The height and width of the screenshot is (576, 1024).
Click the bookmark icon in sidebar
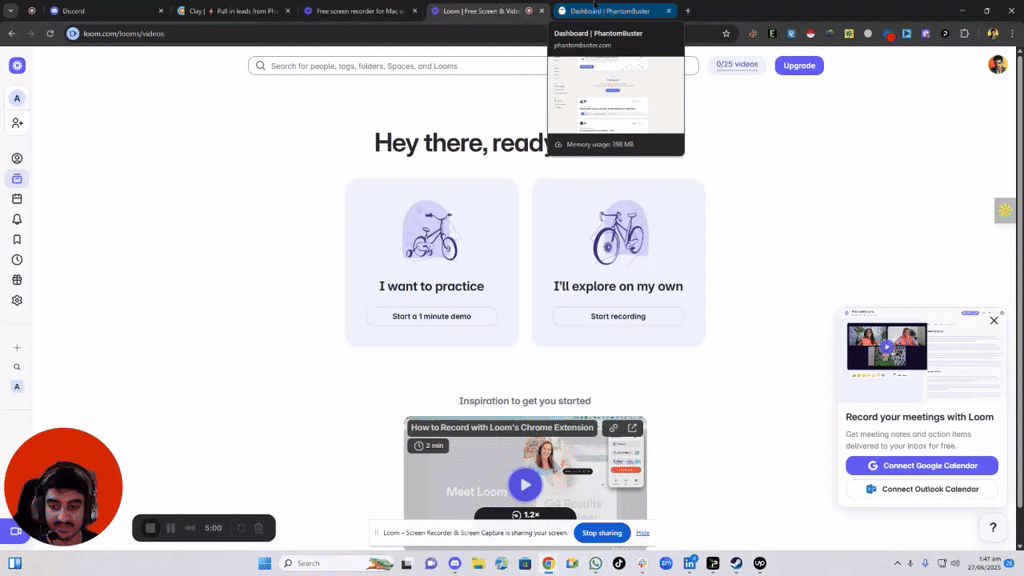[17, 239]
